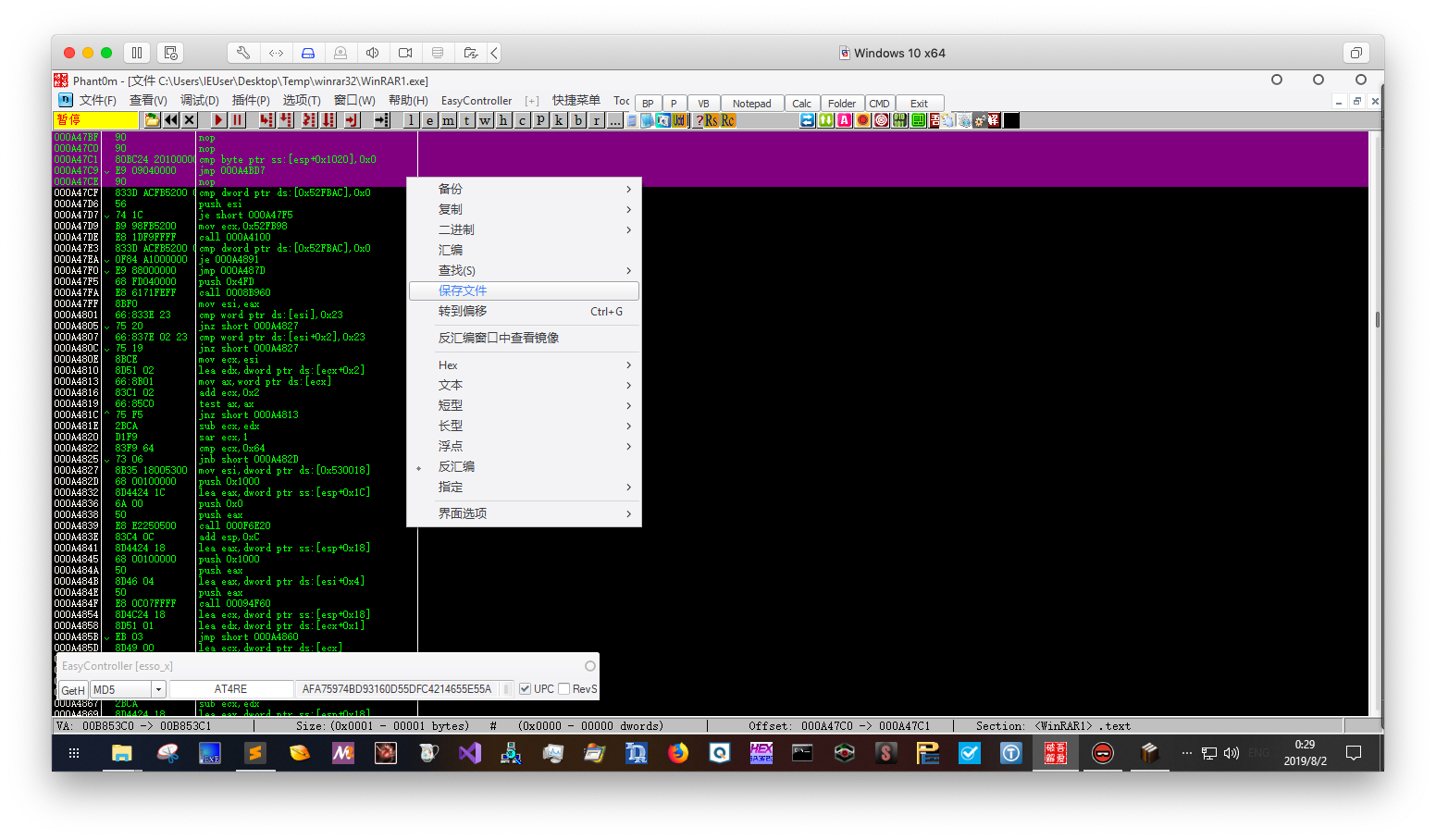The width and height of the screenshot is (1436, 840).
Task: Click the MD5 hash output field
Action: click(x=398, y=689)
